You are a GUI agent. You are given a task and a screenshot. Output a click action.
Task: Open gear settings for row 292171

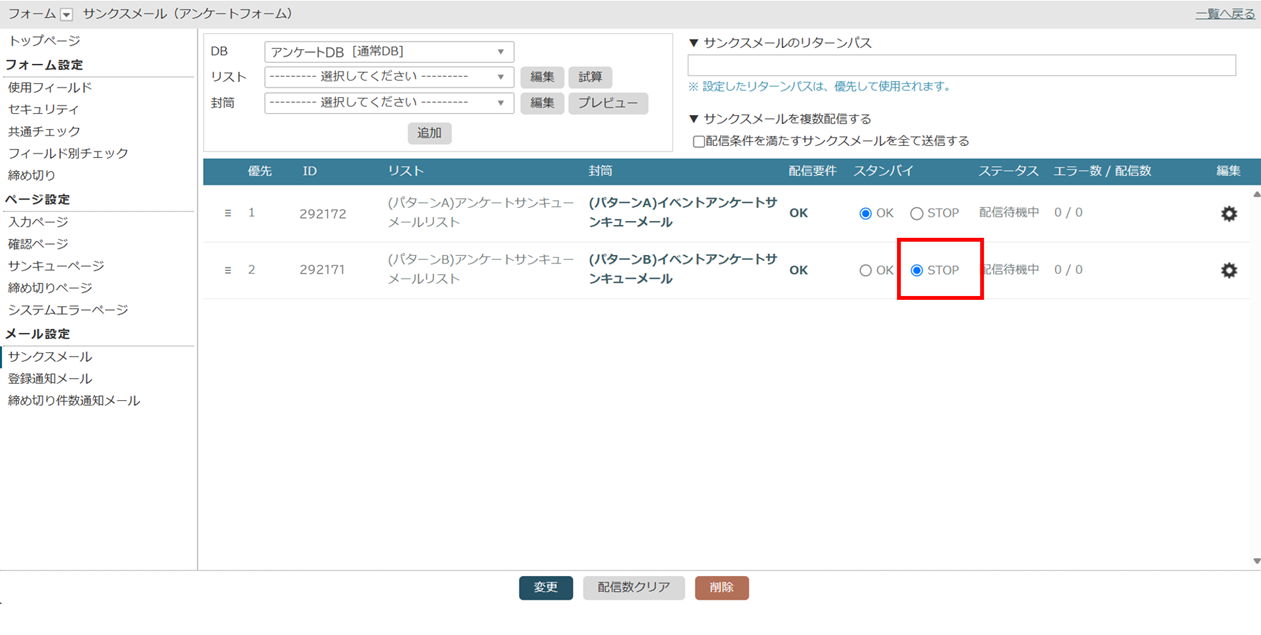(1229, 270)
